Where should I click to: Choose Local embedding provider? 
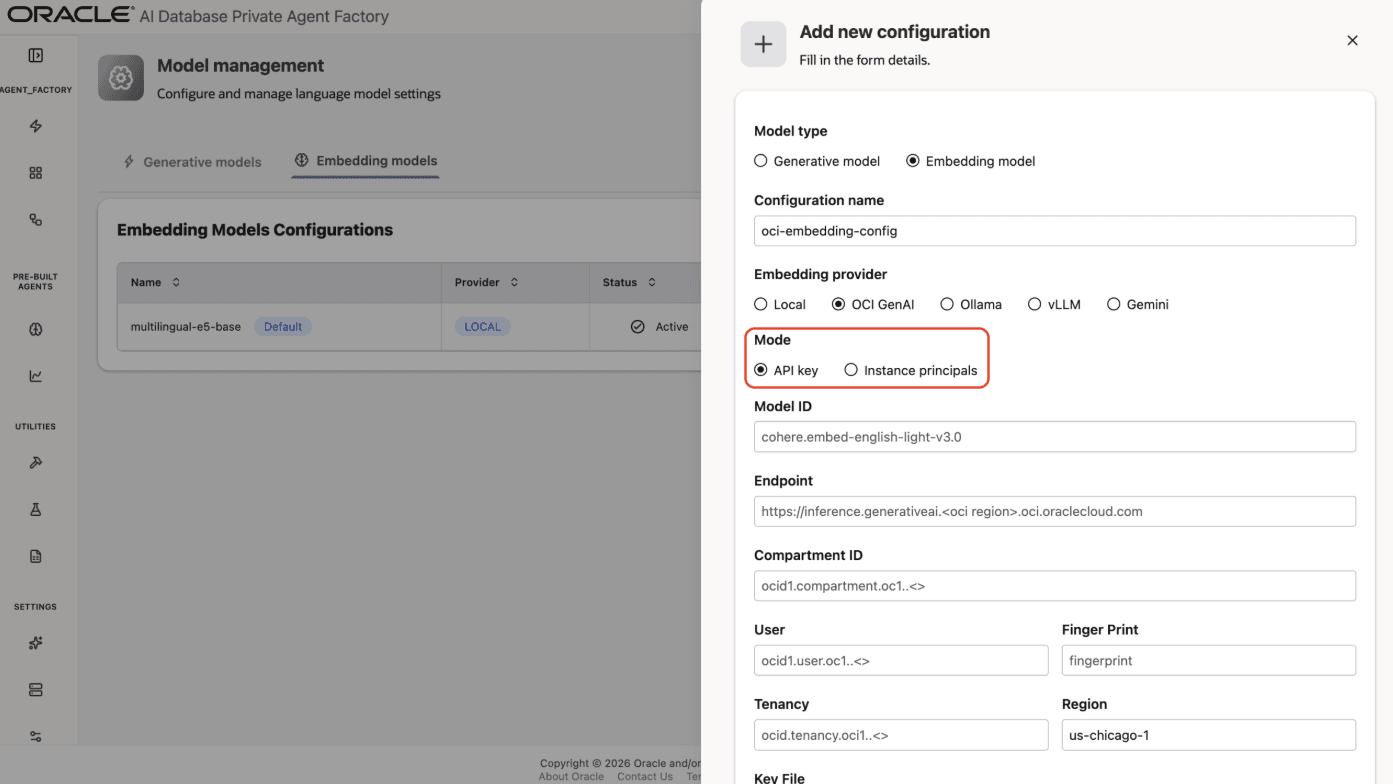click(760, 304)
